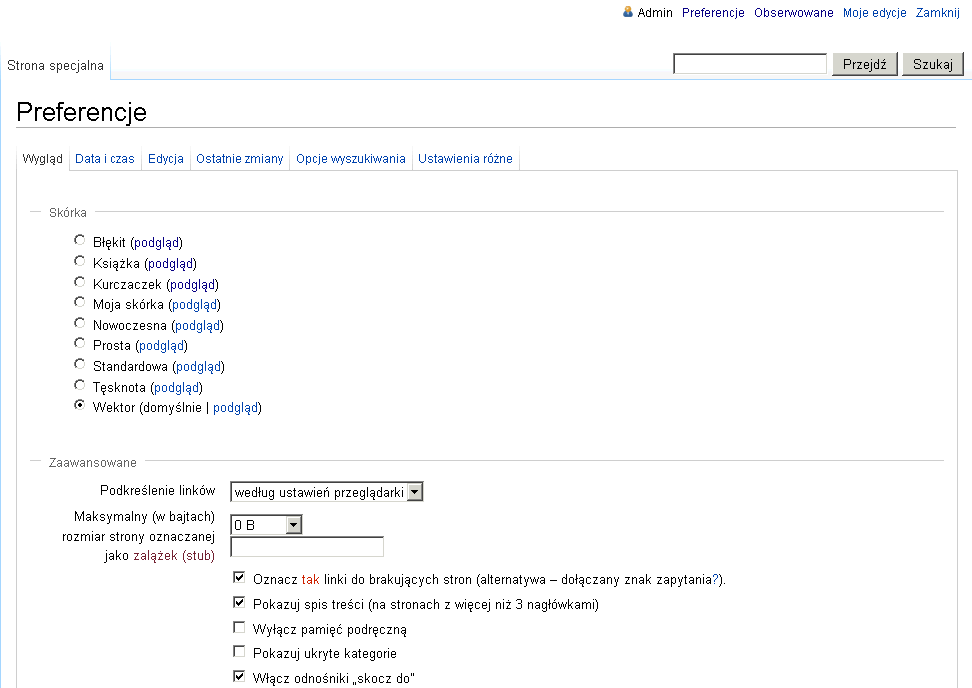This screenshot has height=688, width=972.
Task: Click the 'Moje edycje' link
Action: (x=874, y=13)
